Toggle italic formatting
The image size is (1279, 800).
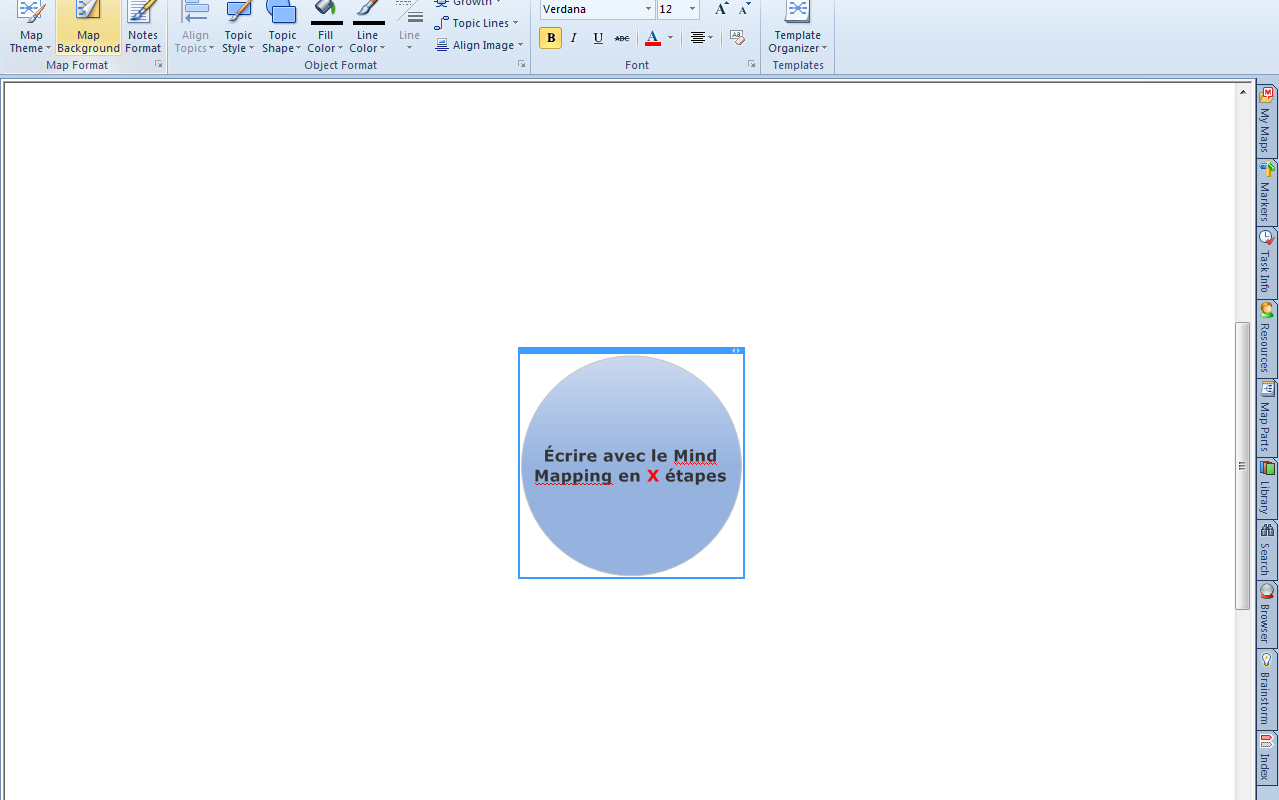tap(574, 38)
